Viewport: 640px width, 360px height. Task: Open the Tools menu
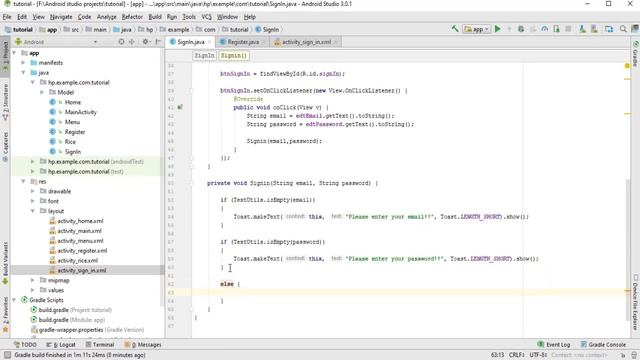coord(189,17)
